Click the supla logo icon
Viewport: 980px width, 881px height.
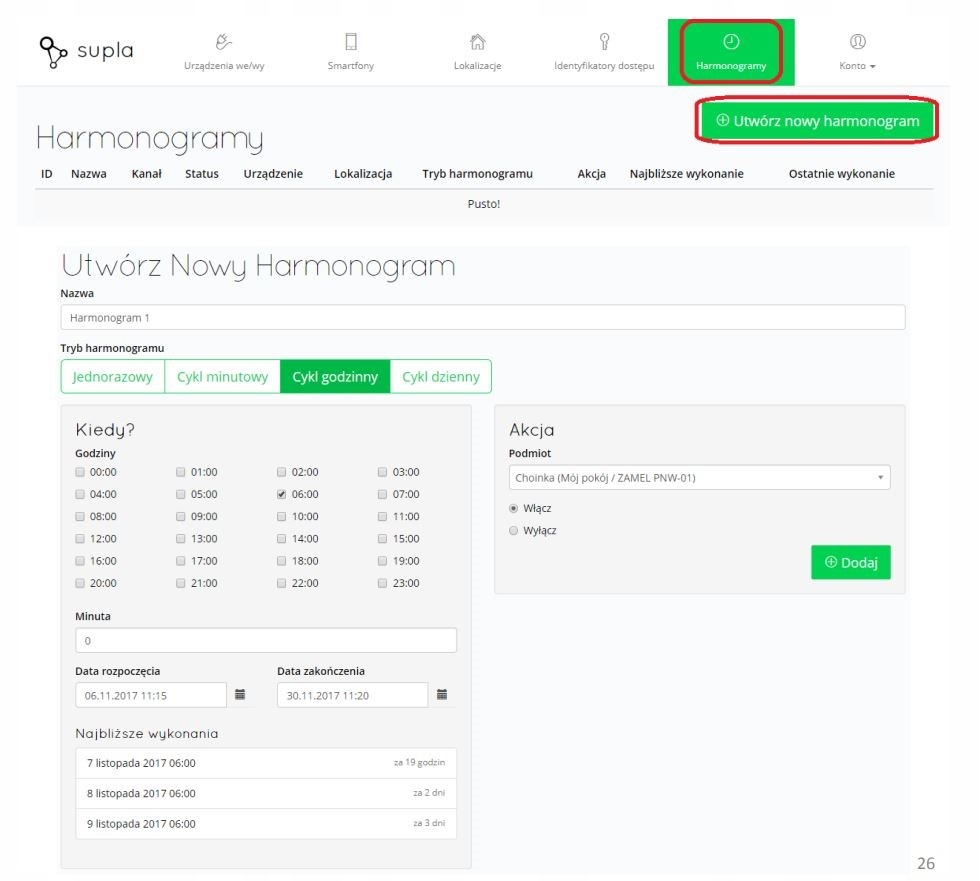tap(54, 51)
